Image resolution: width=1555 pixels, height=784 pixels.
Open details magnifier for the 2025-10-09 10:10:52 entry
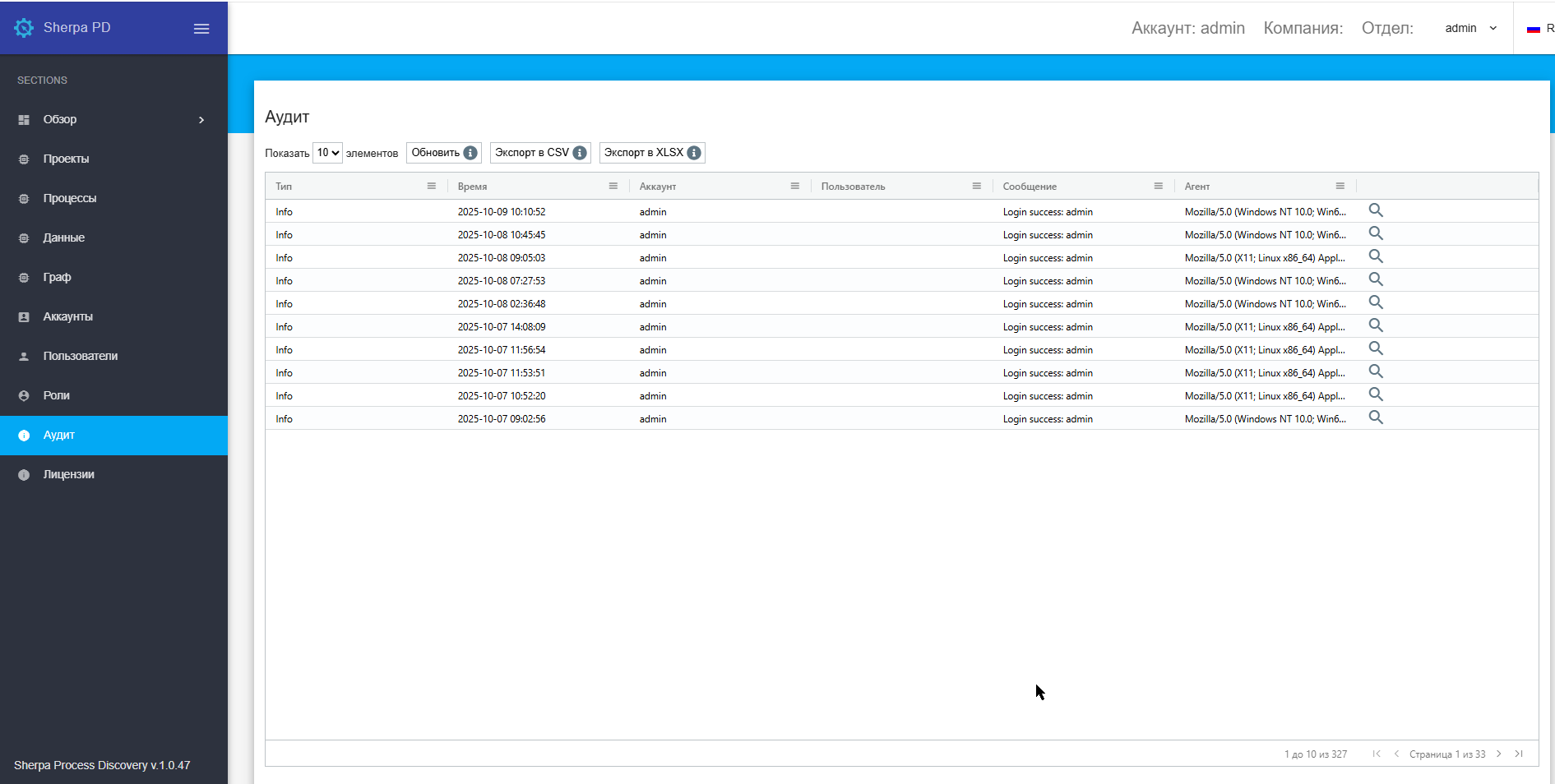pos(1376,210)
